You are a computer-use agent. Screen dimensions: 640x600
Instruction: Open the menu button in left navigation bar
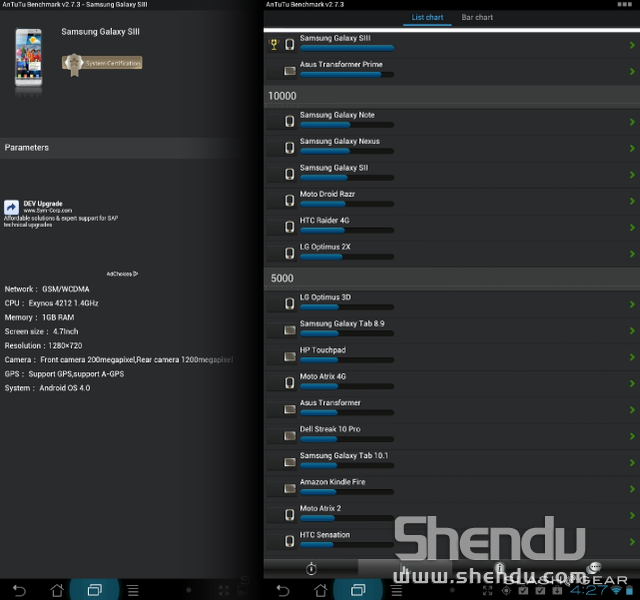(132, 589)
